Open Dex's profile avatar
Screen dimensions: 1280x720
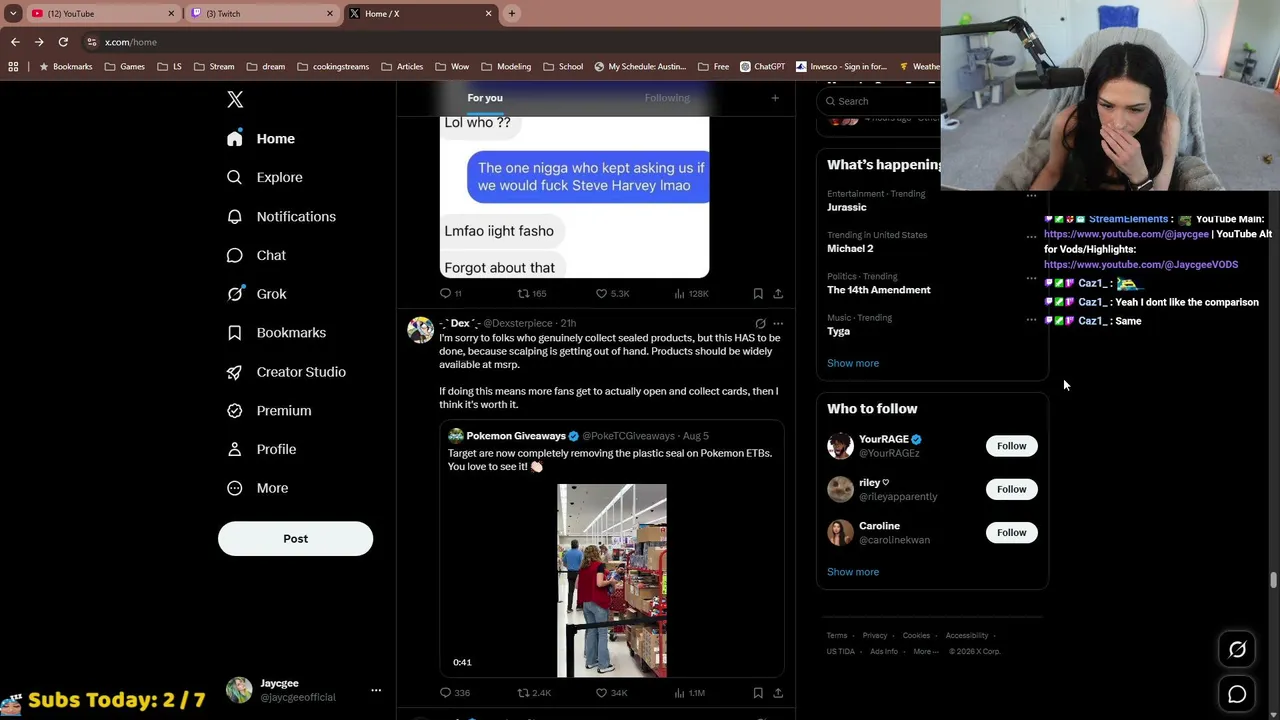coord(420,329)
